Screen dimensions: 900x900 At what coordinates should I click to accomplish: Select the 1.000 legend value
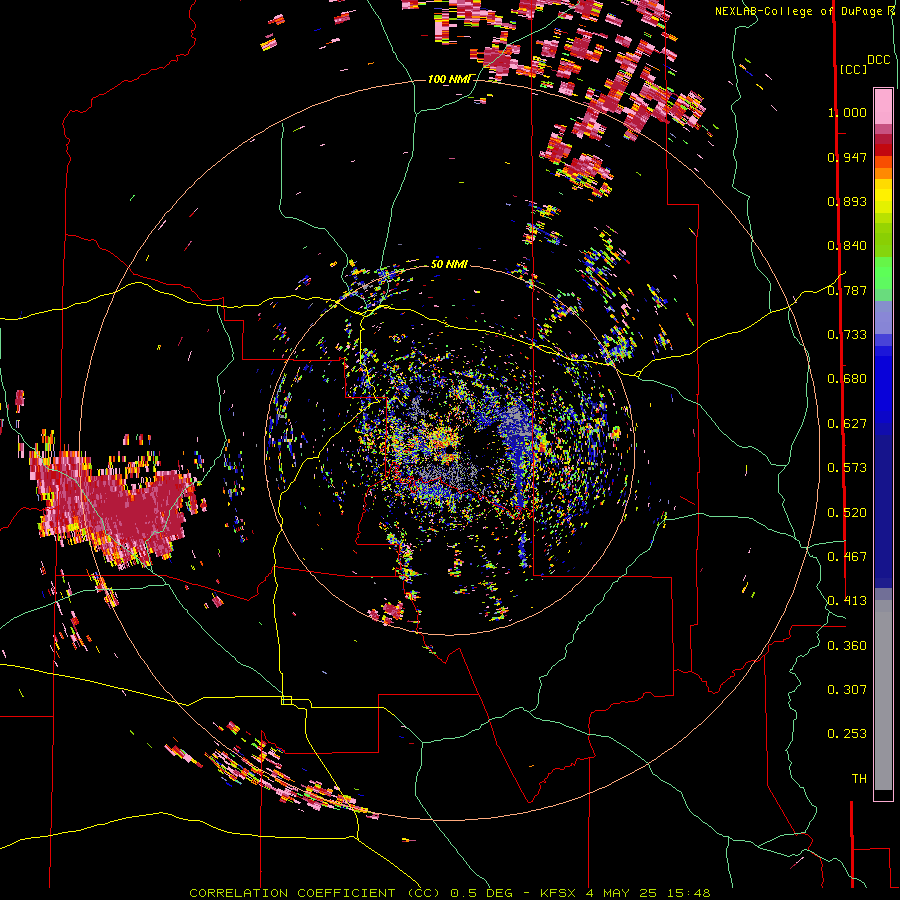[x=847, y=112]
